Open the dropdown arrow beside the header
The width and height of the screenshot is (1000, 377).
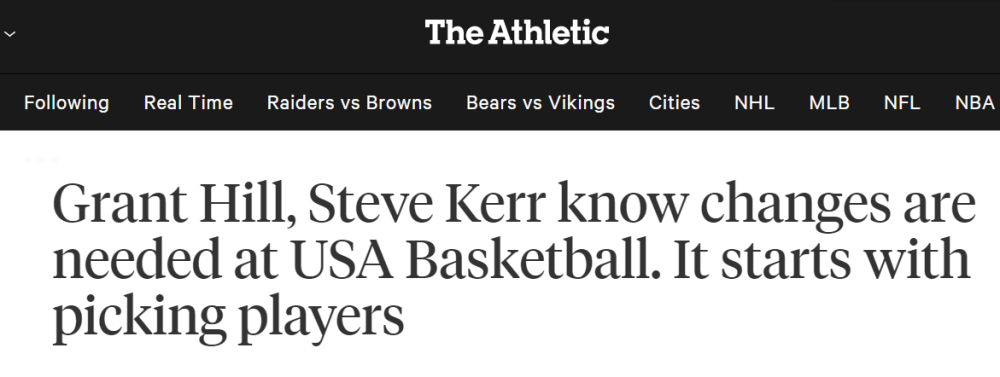pos(9,33)
